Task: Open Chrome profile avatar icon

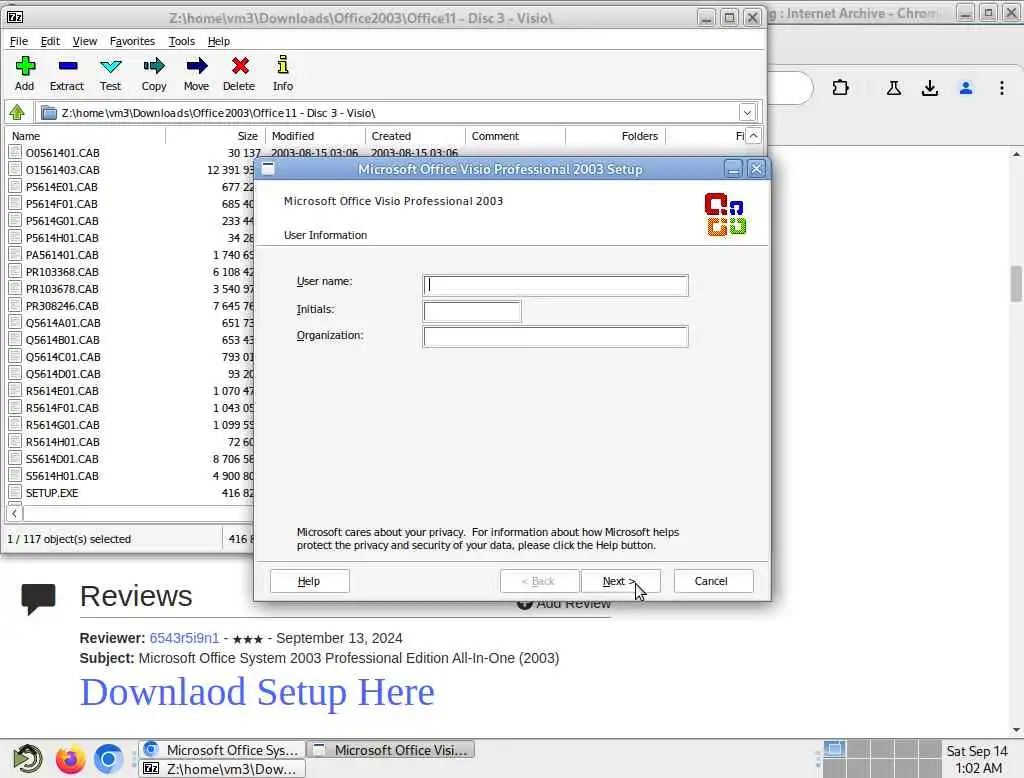Action: [966, 88]
